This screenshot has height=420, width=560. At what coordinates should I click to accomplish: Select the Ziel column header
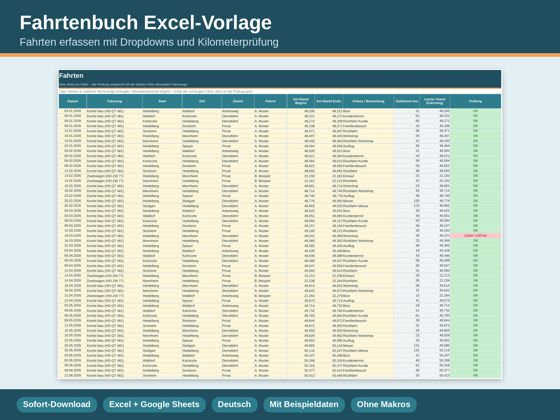pos(202,101)
